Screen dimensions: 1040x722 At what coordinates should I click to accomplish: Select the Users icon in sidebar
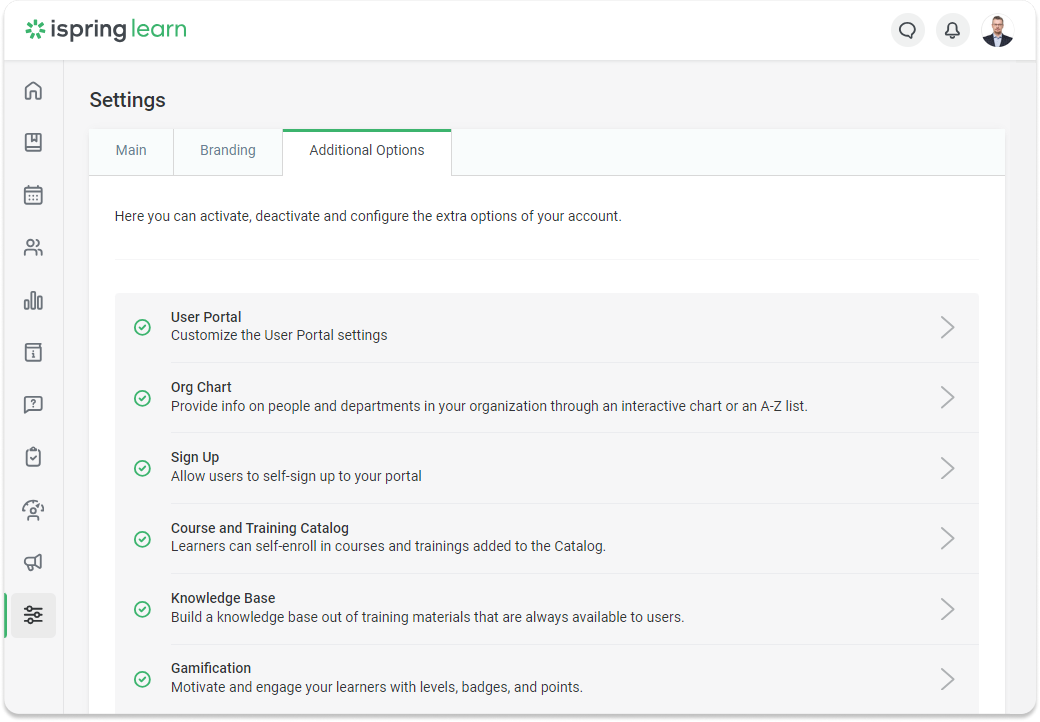(x=33, y=248)
